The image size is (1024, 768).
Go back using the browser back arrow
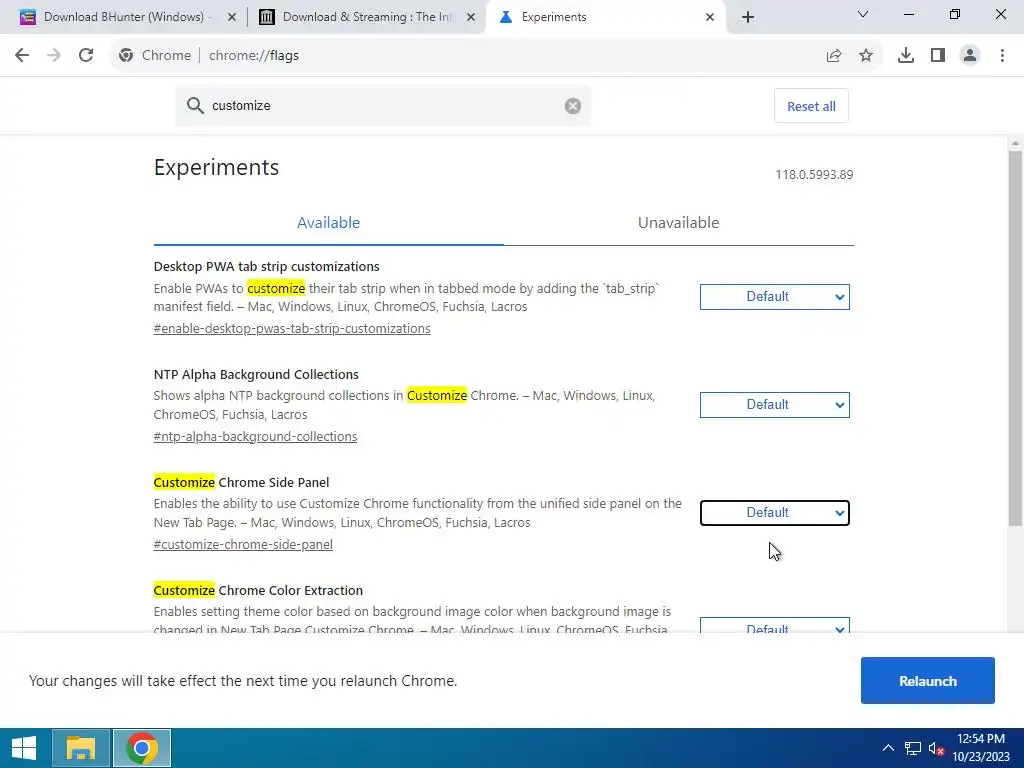(22, 56)
